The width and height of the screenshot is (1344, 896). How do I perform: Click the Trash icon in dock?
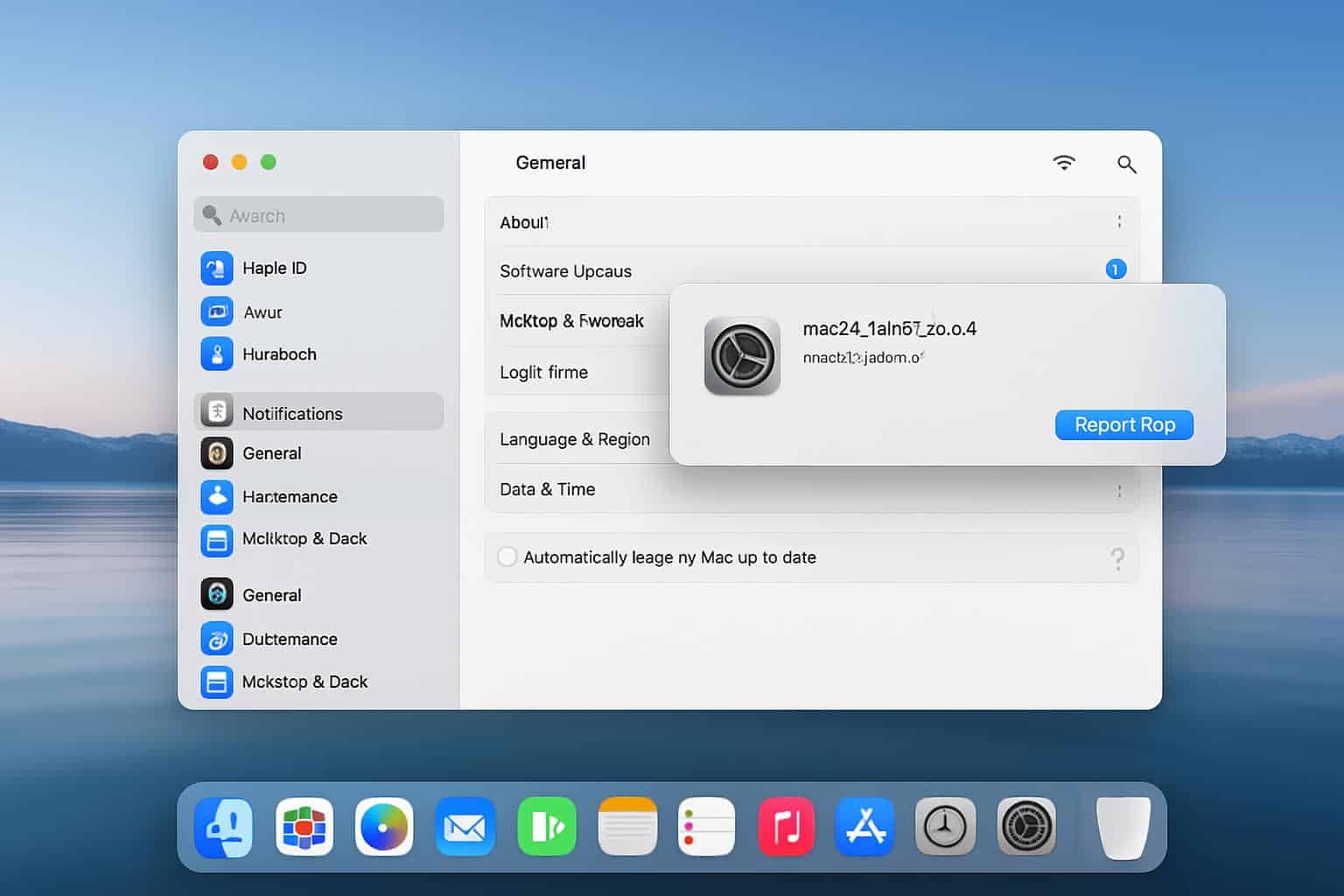(1123, 827)
